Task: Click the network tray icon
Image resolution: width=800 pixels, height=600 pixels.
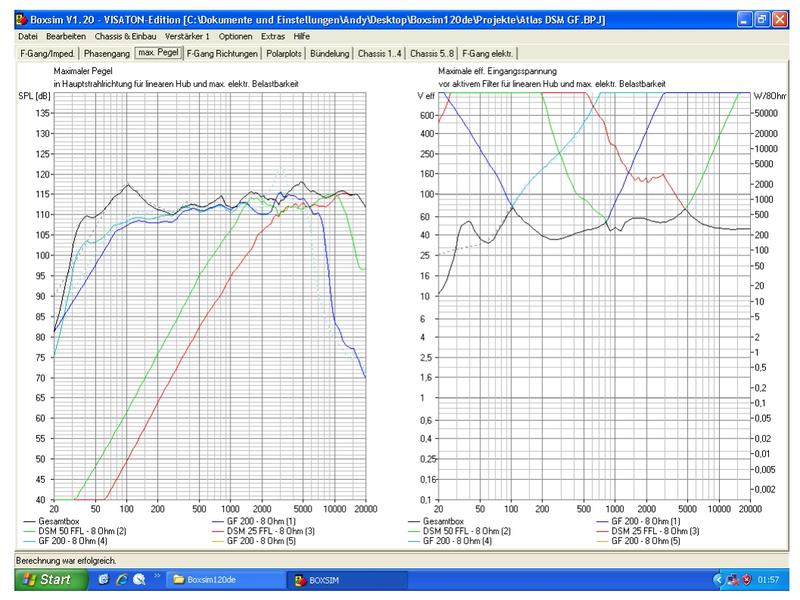Action: [732, 580]
